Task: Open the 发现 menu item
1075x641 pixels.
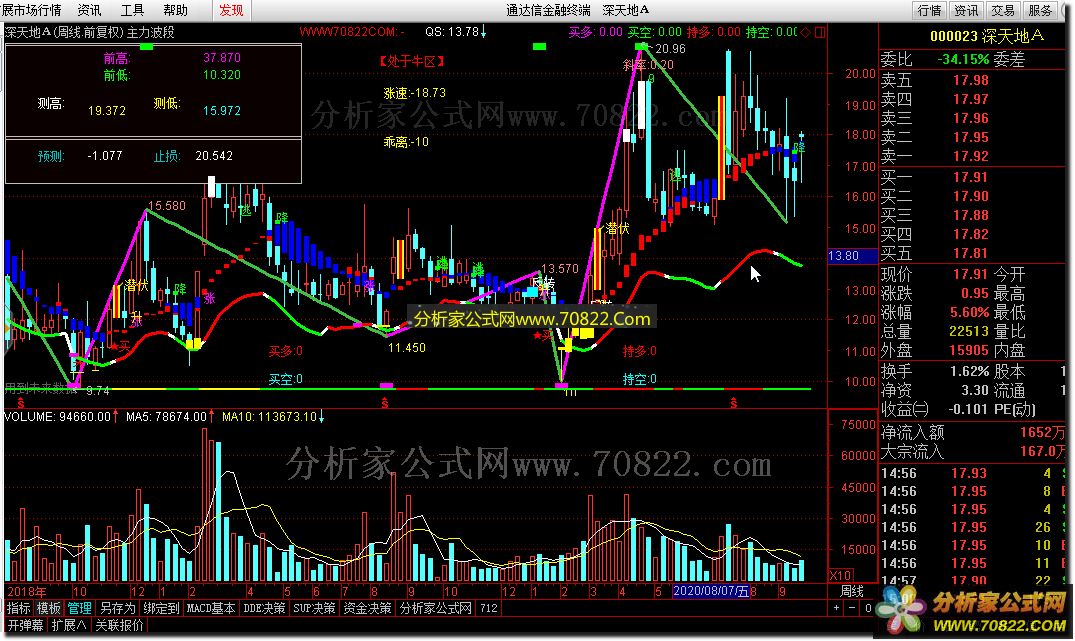Action: point(231,10)
